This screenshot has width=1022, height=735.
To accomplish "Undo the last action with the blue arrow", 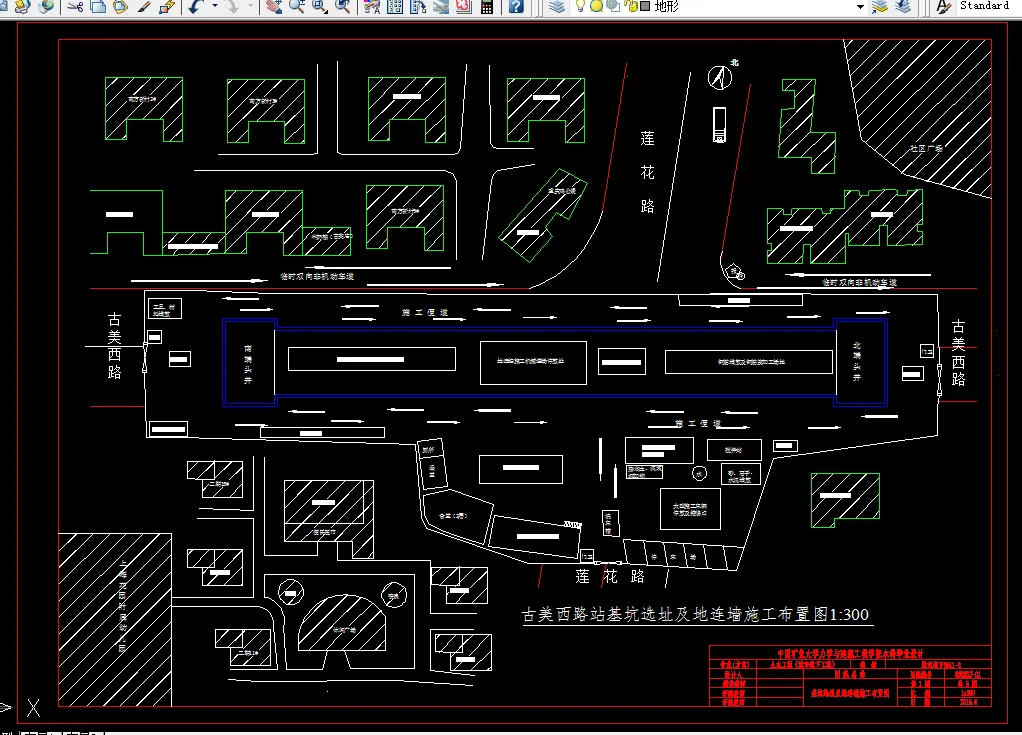I will [x=196, y=7].
